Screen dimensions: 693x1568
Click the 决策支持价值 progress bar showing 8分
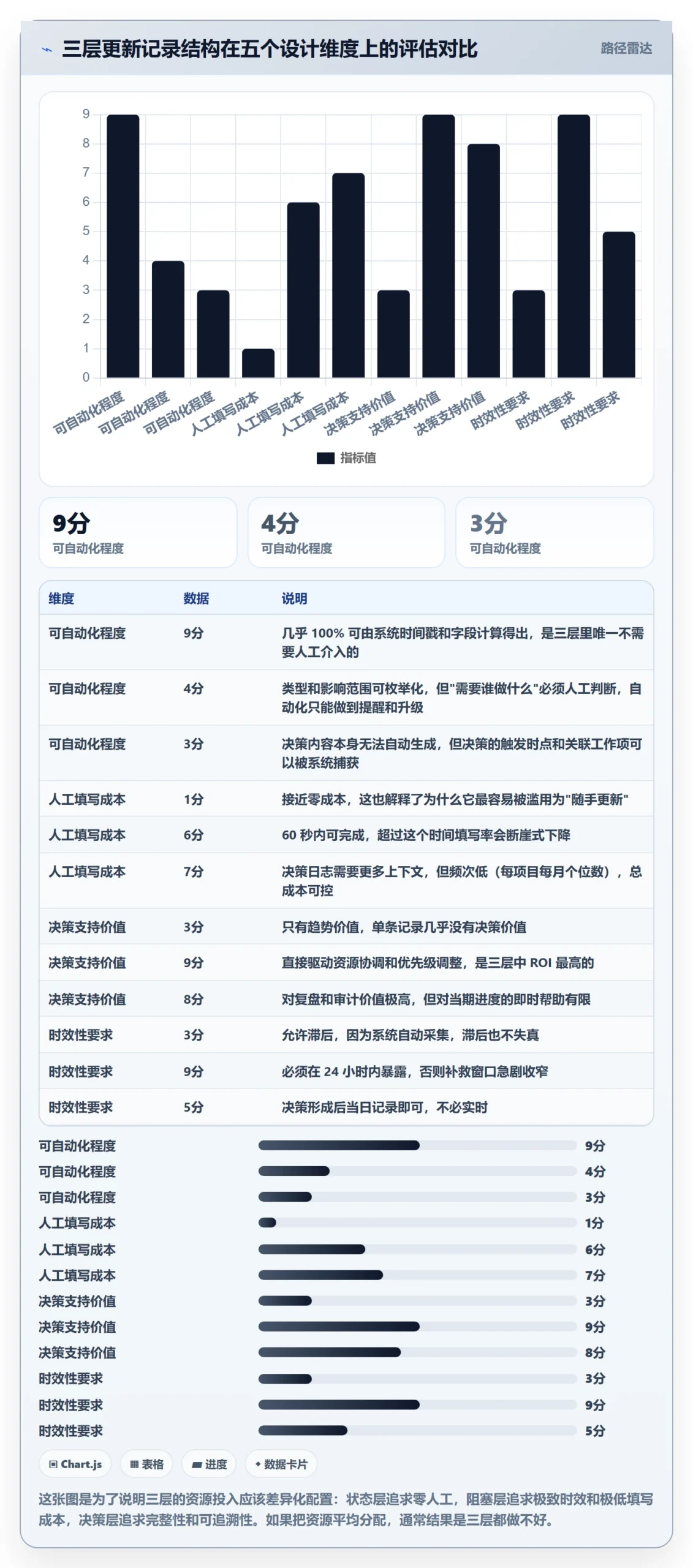pyautogui.click(x=417, y=1352)
